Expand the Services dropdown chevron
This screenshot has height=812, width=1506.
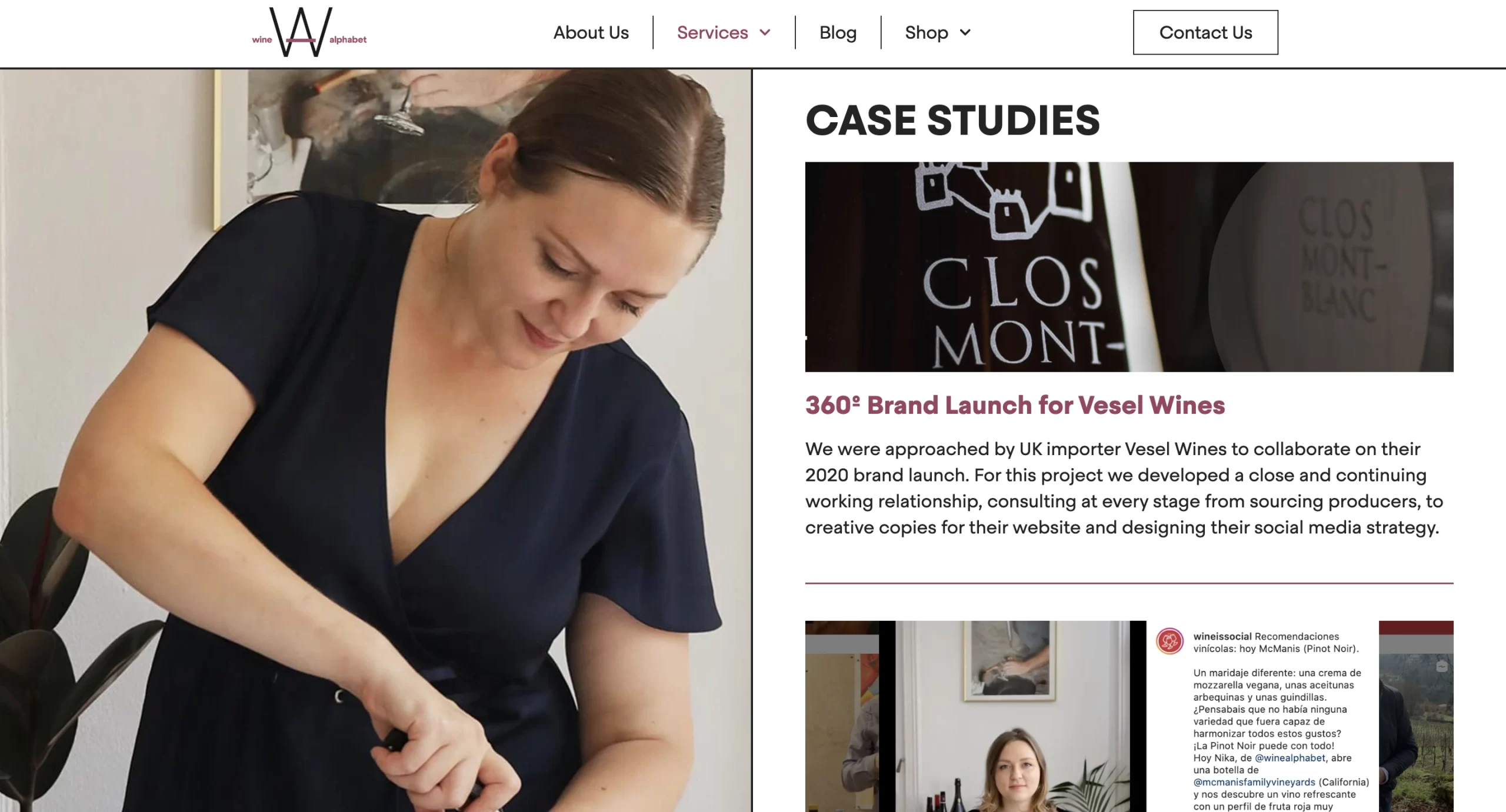[x=765, y=32]
